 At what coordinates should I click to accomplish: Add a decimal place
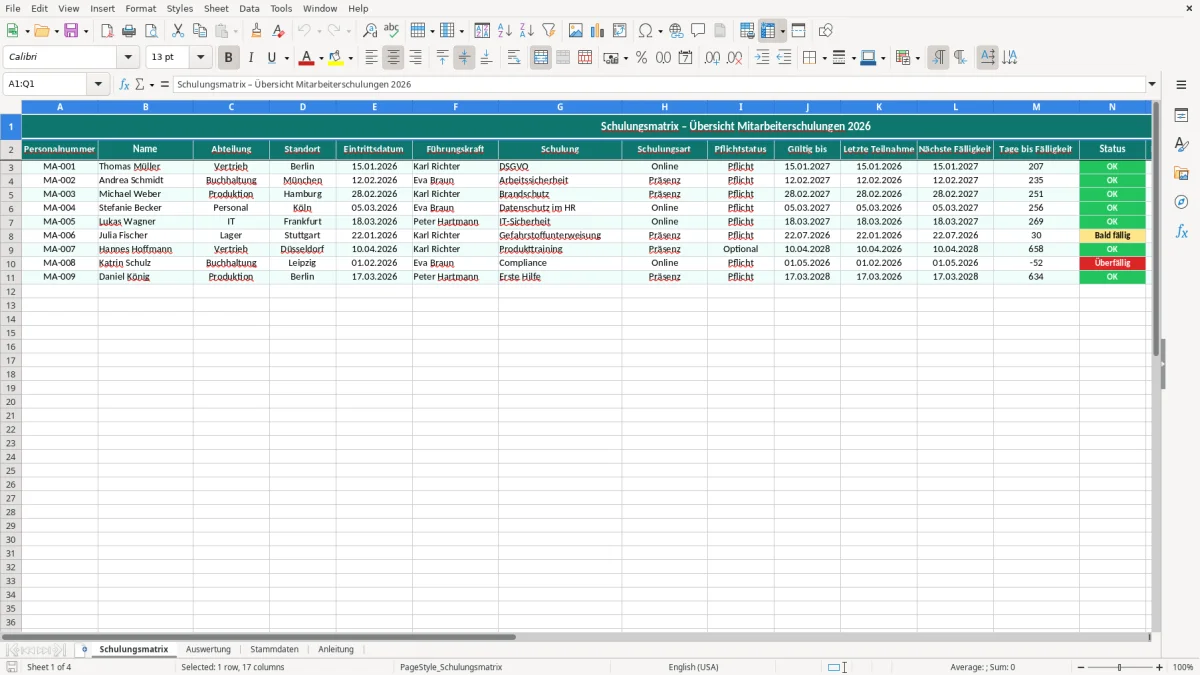pyautogui.click(x=713, y=58)
